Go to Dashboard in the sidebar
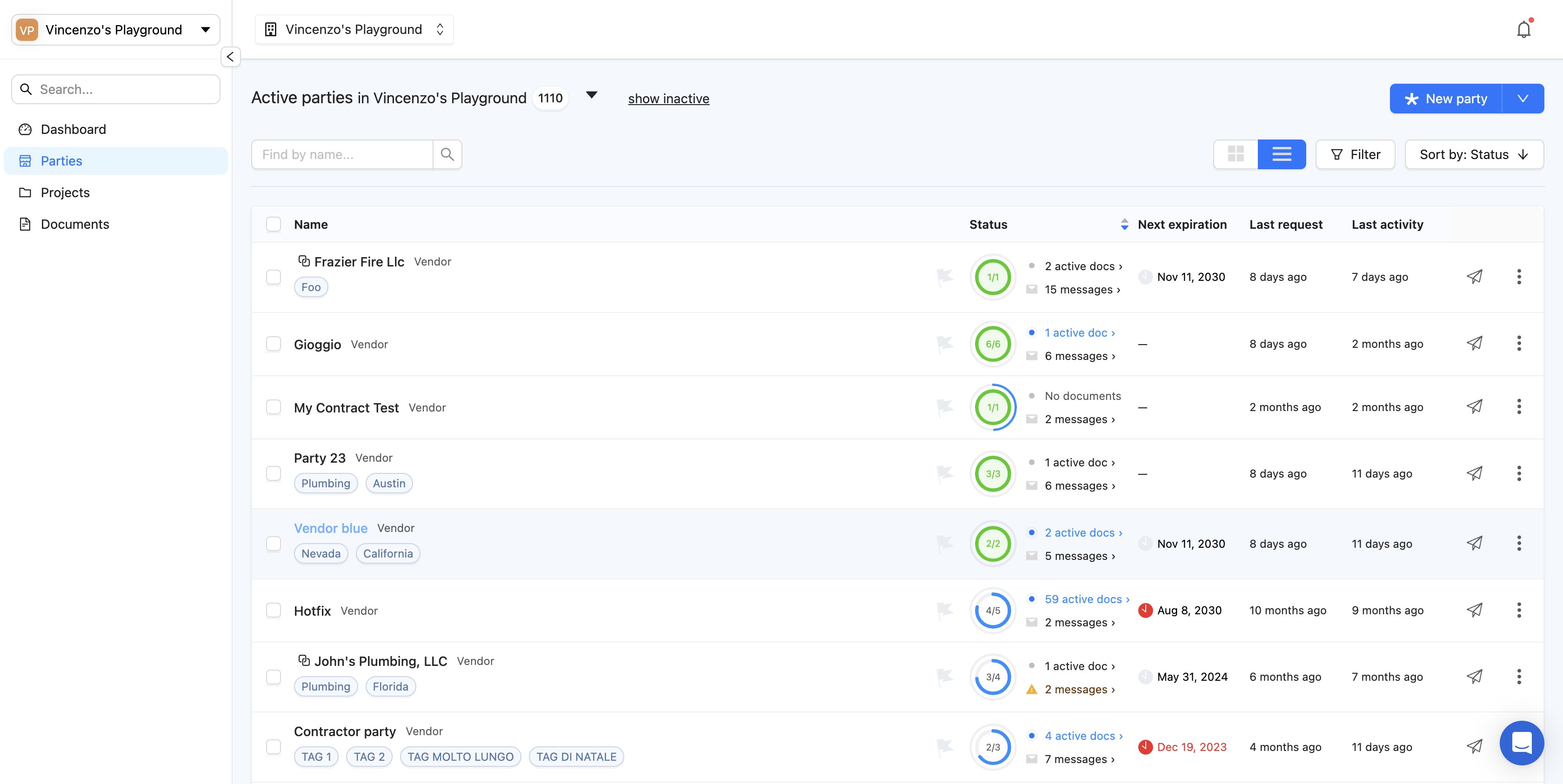This screenshot has width=1563, height=784. [73, 129]
